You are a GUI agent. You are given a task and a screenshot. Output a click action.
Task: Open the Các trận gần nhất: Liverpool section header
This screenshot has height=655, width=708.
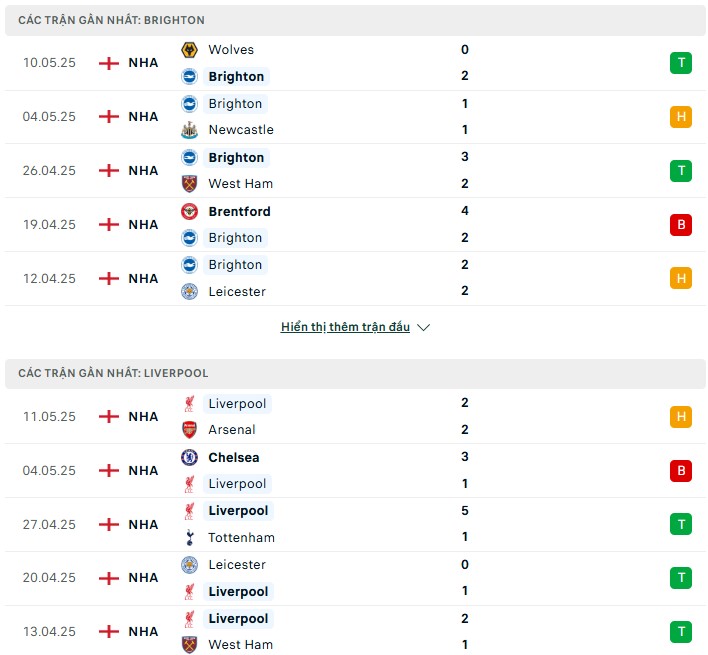(x=355, y=373)
